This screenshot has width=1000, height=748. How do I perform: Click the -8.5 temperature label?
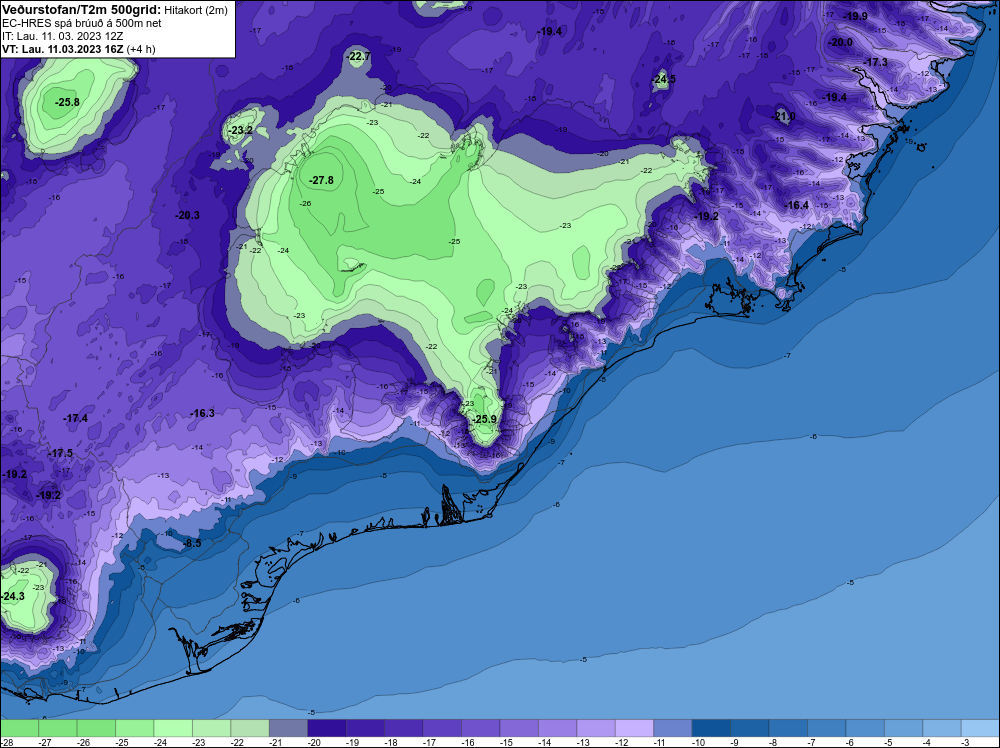tap(192, 543)
